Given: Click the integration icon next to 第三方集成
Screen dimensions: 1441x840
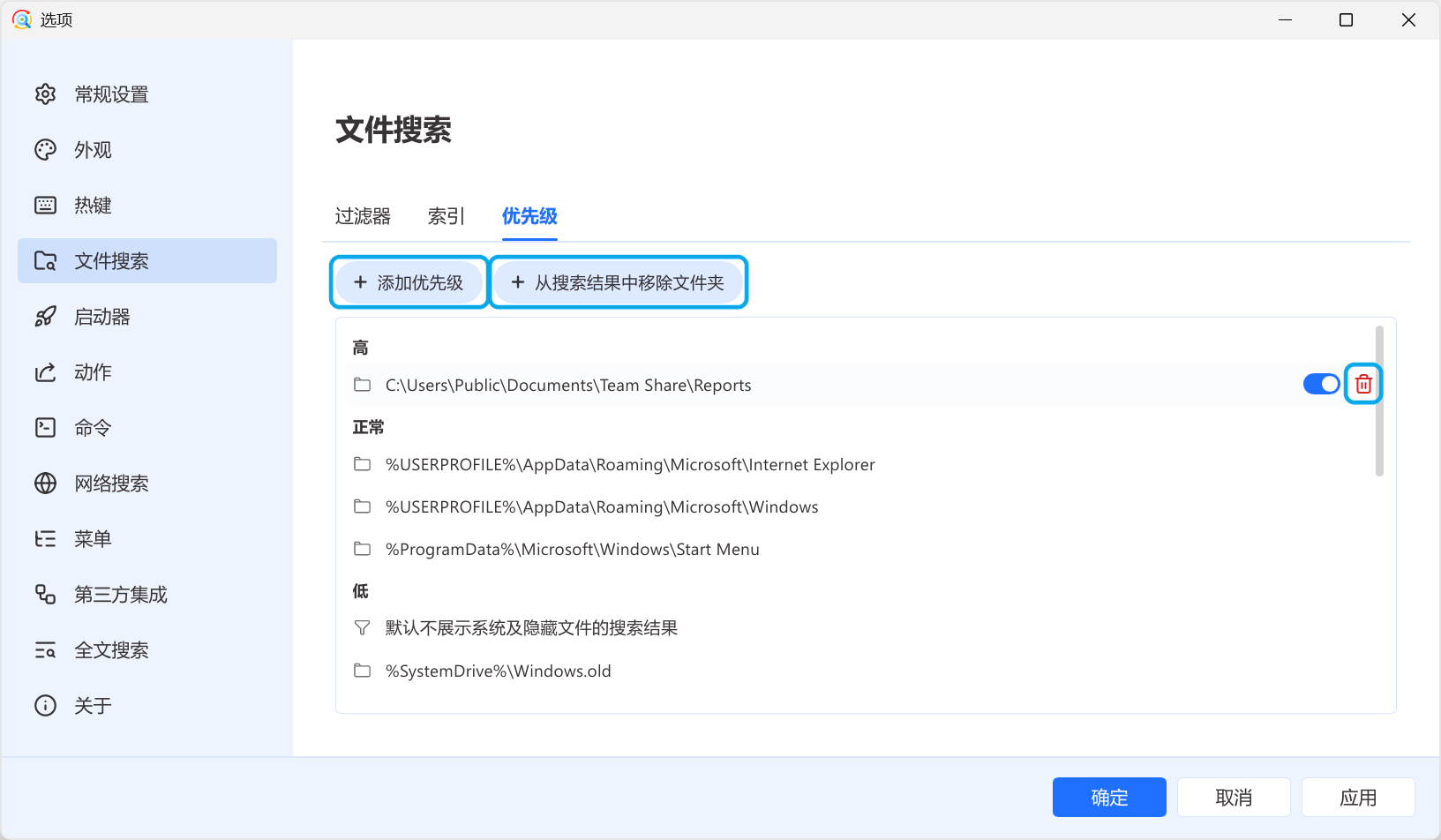Looking at the screenshot, I should (x=45, y=595).
